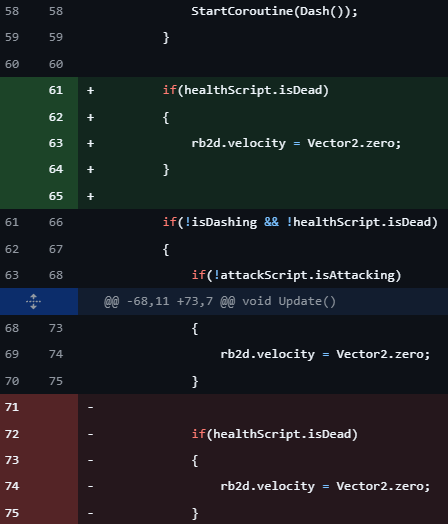Select added line number 63
The image size is (448, 524).
coord(56,143)
